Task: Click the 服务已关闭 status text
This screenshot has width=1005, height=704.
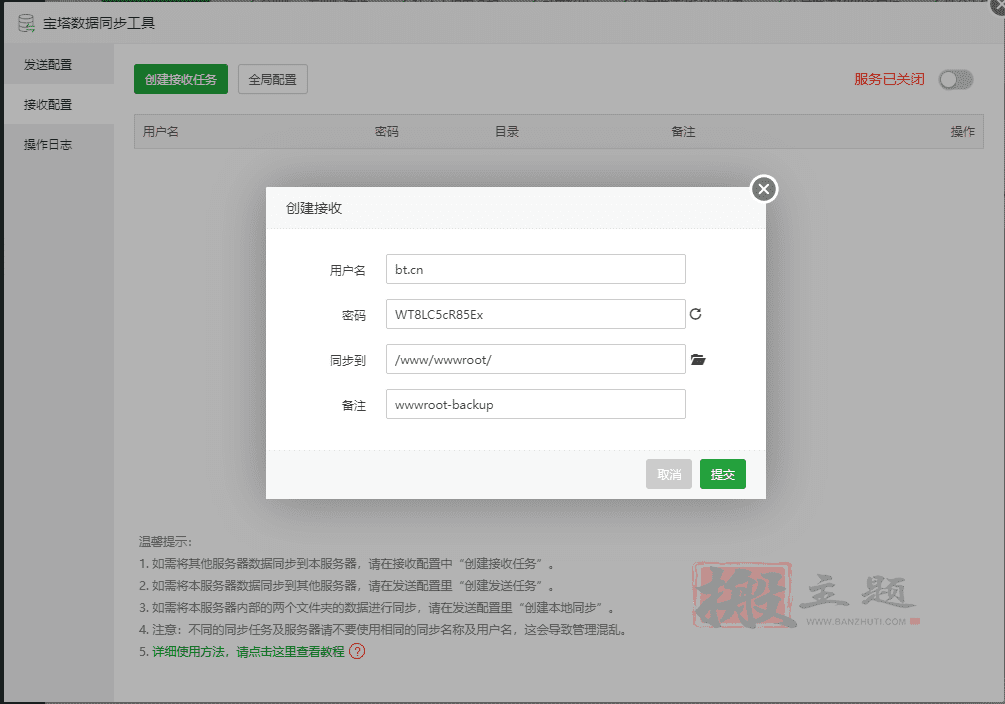Action: [x=889, y=79]
